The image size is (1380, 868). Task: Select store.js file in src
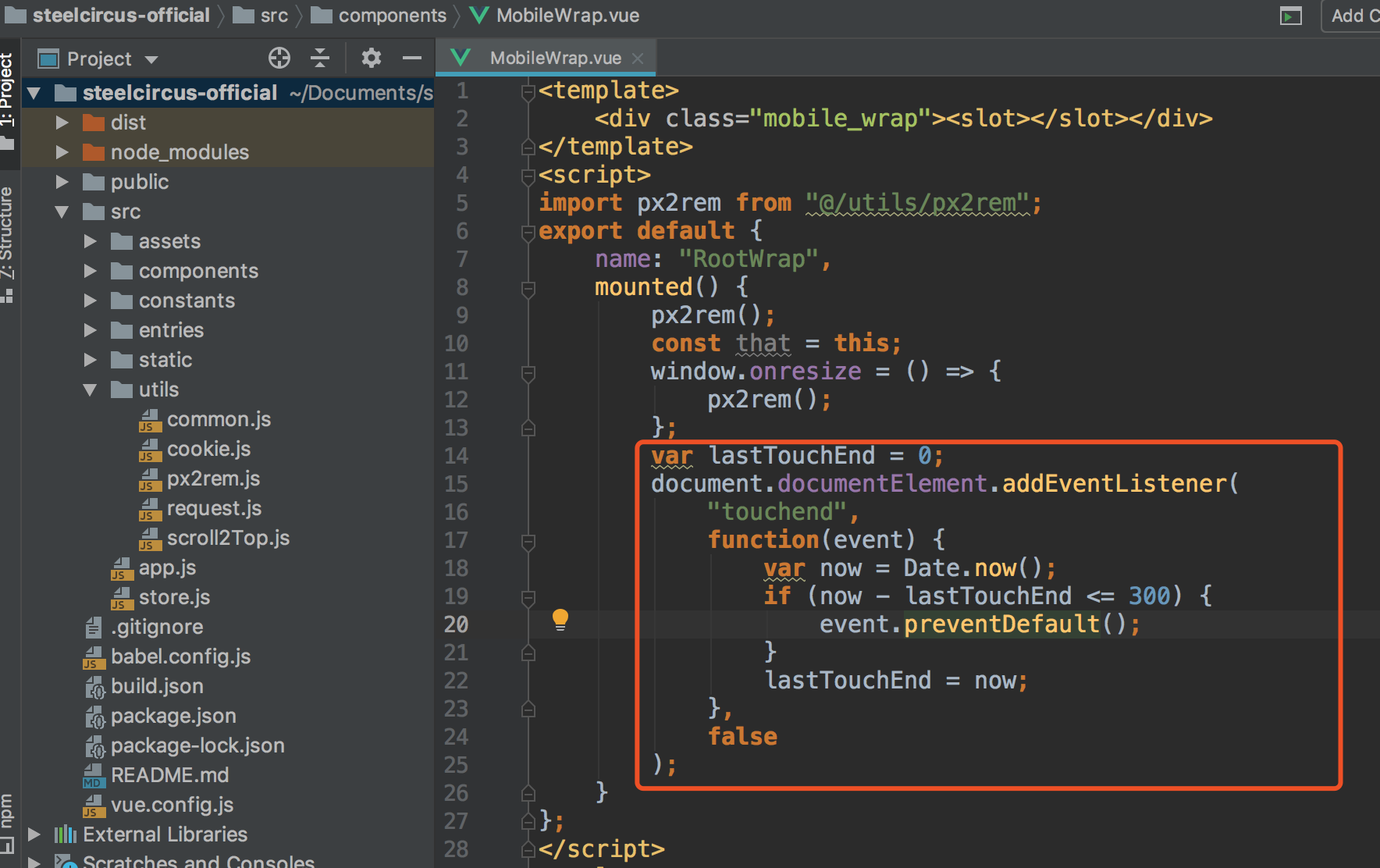(160, 597)
